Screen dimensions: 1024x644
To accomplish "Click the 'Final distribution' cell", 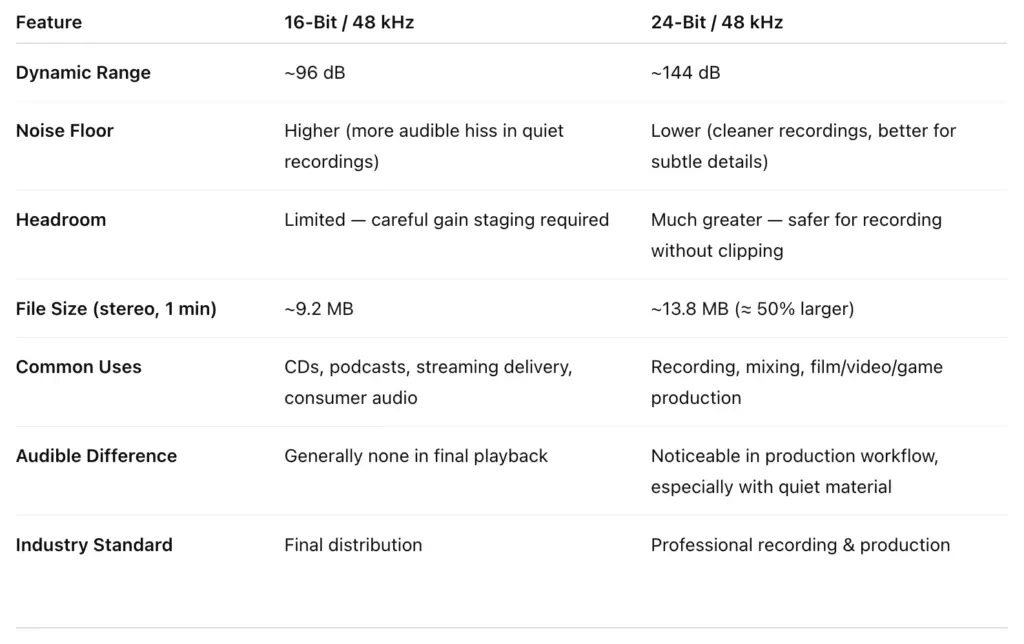I will [353, 545].
